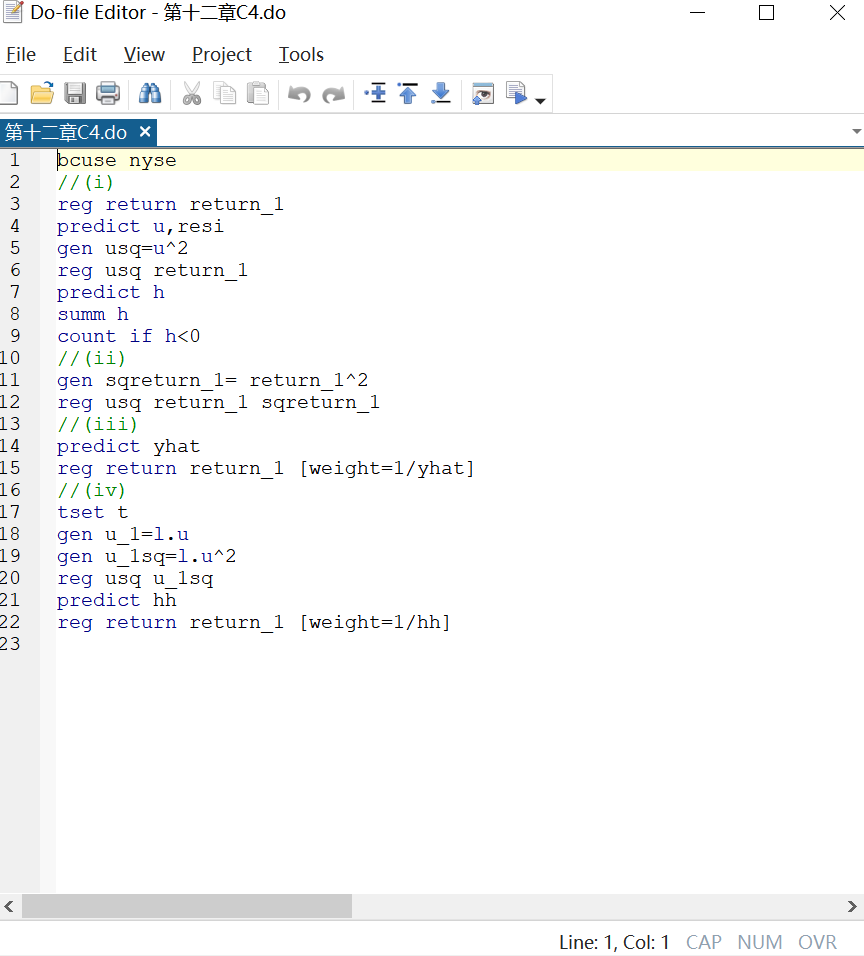
Task: Click the horizontal scrollbar right arrow
Action: click(853, 907)
